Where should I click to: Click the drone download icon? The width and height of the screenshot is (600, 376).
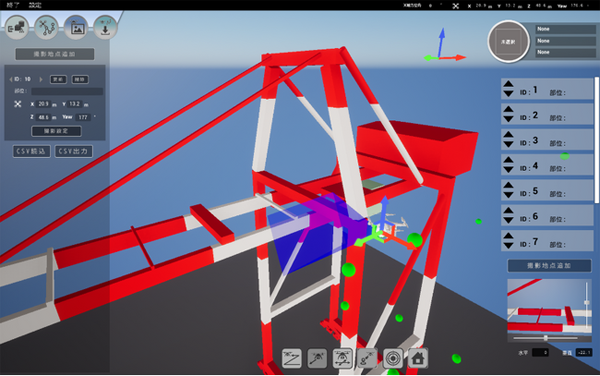(x=105, y=28)
